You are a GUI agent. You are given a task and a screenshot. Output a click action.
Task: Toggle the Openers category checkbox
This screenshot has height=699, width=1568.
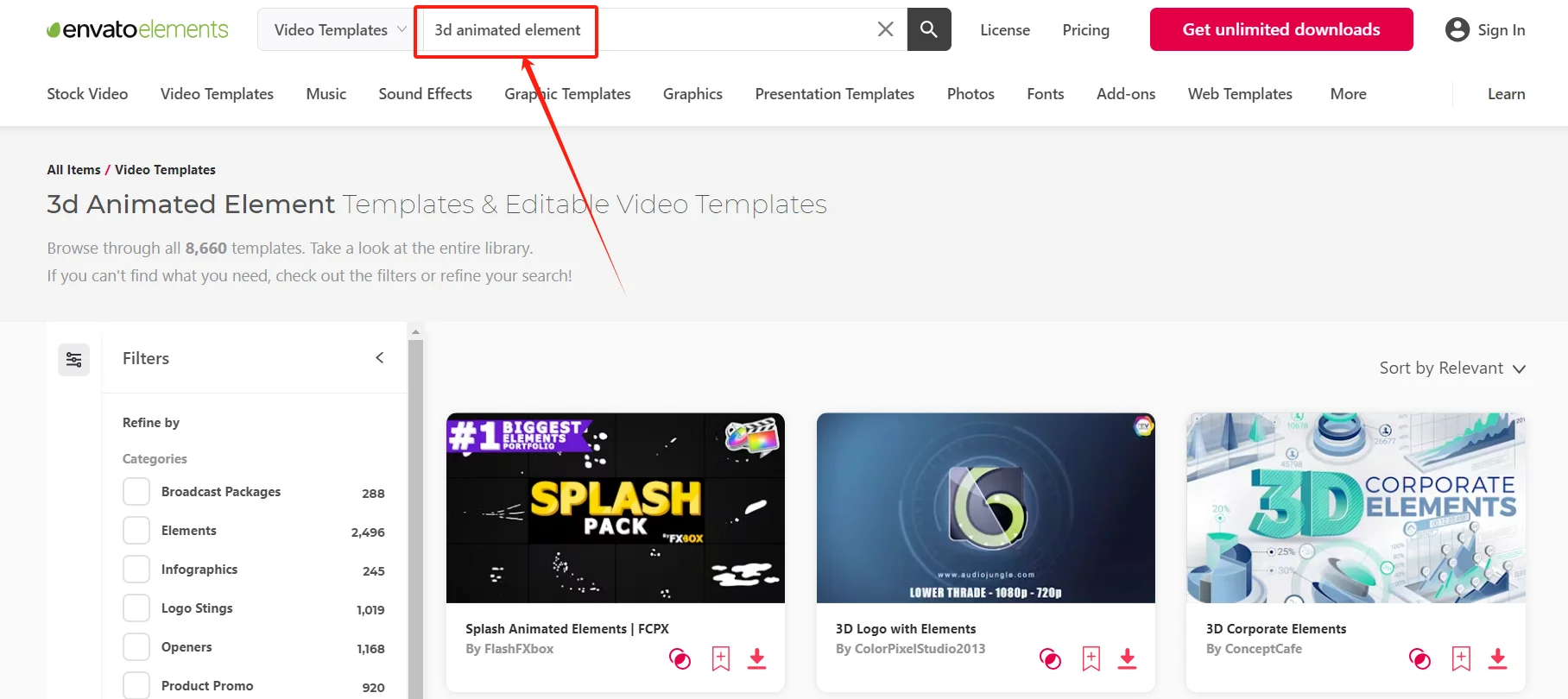(x=136, y=647)
